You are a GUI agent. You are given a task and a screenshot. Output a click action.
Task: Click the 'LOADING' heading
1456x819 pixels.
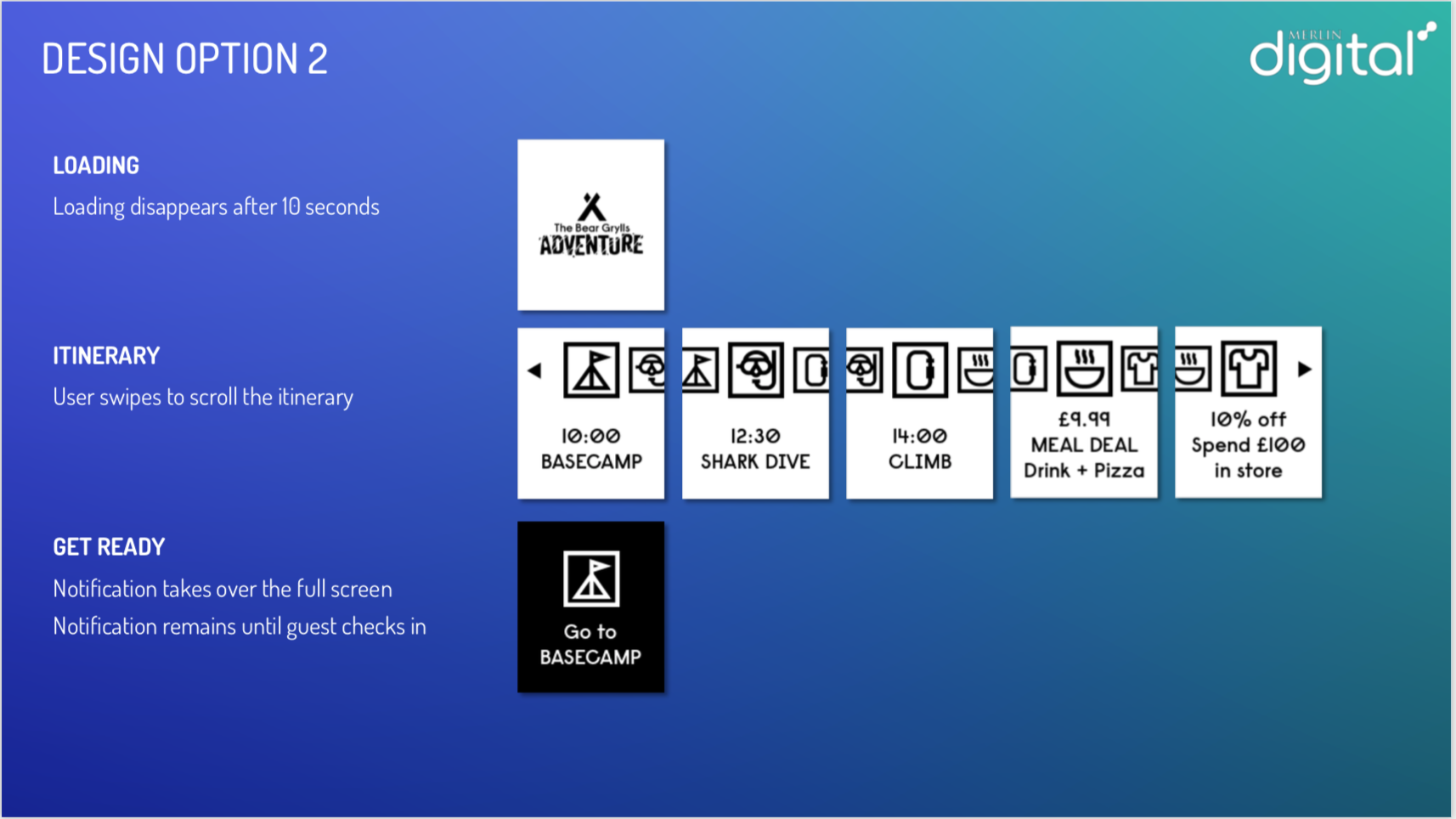pos(96,165)
